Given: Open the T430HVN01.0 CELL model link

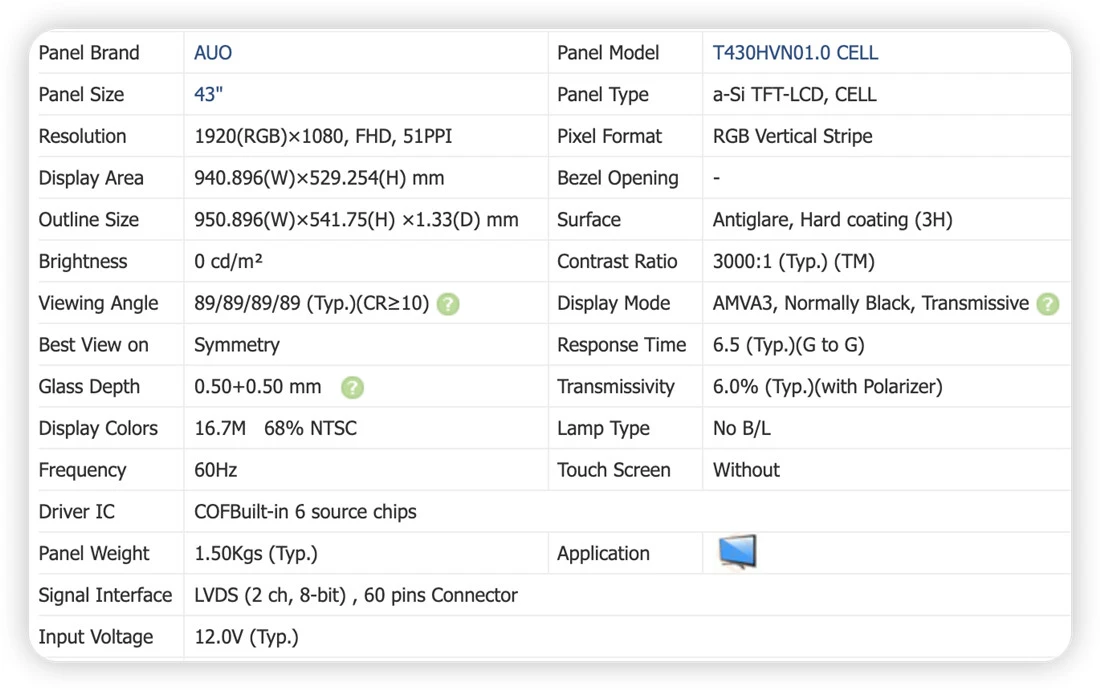Looking at the screenshot, I should click(x=795, y=53).
